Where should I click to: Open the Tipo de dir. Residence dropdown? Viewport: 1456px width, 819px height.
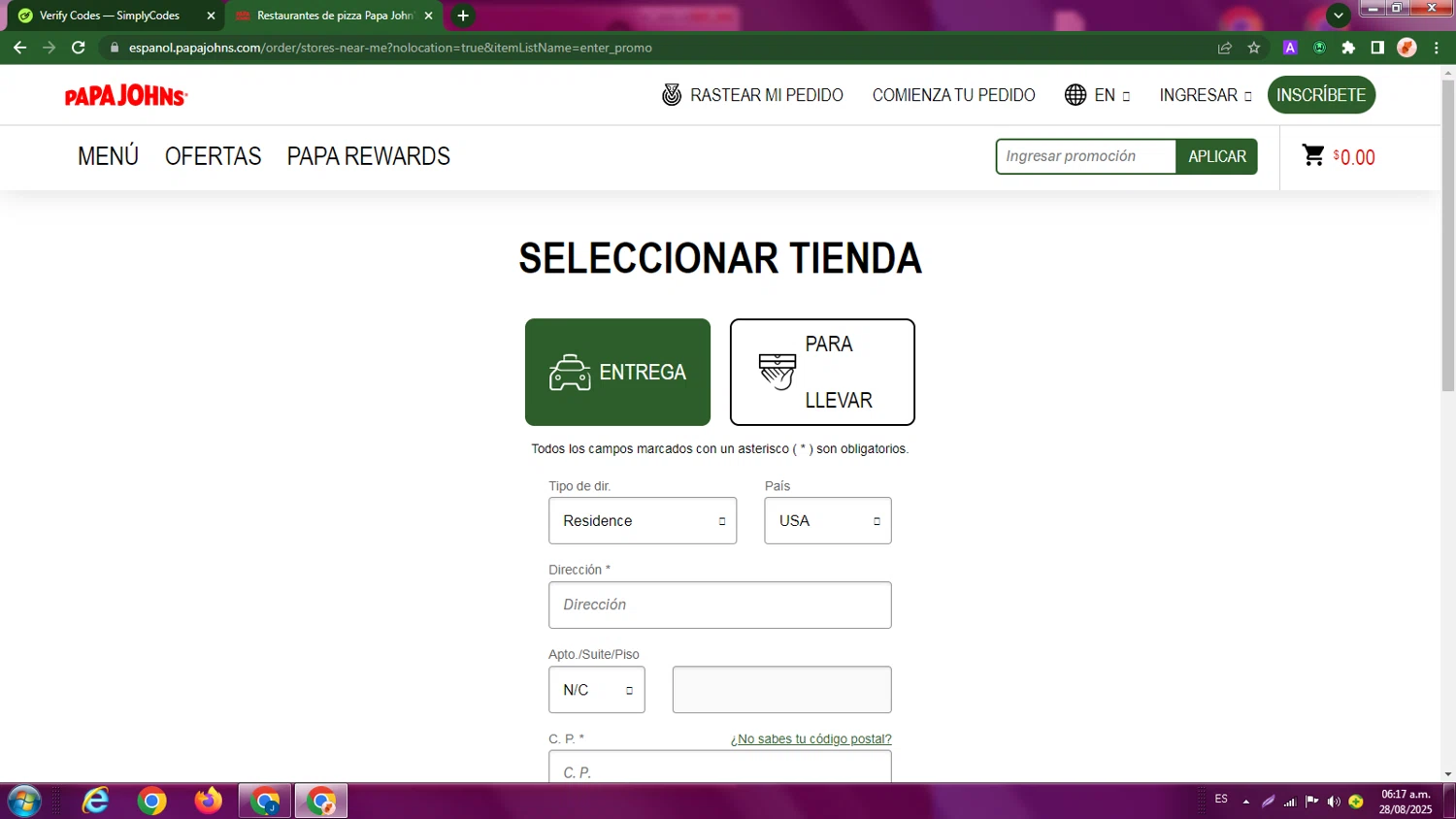[643, 521]
